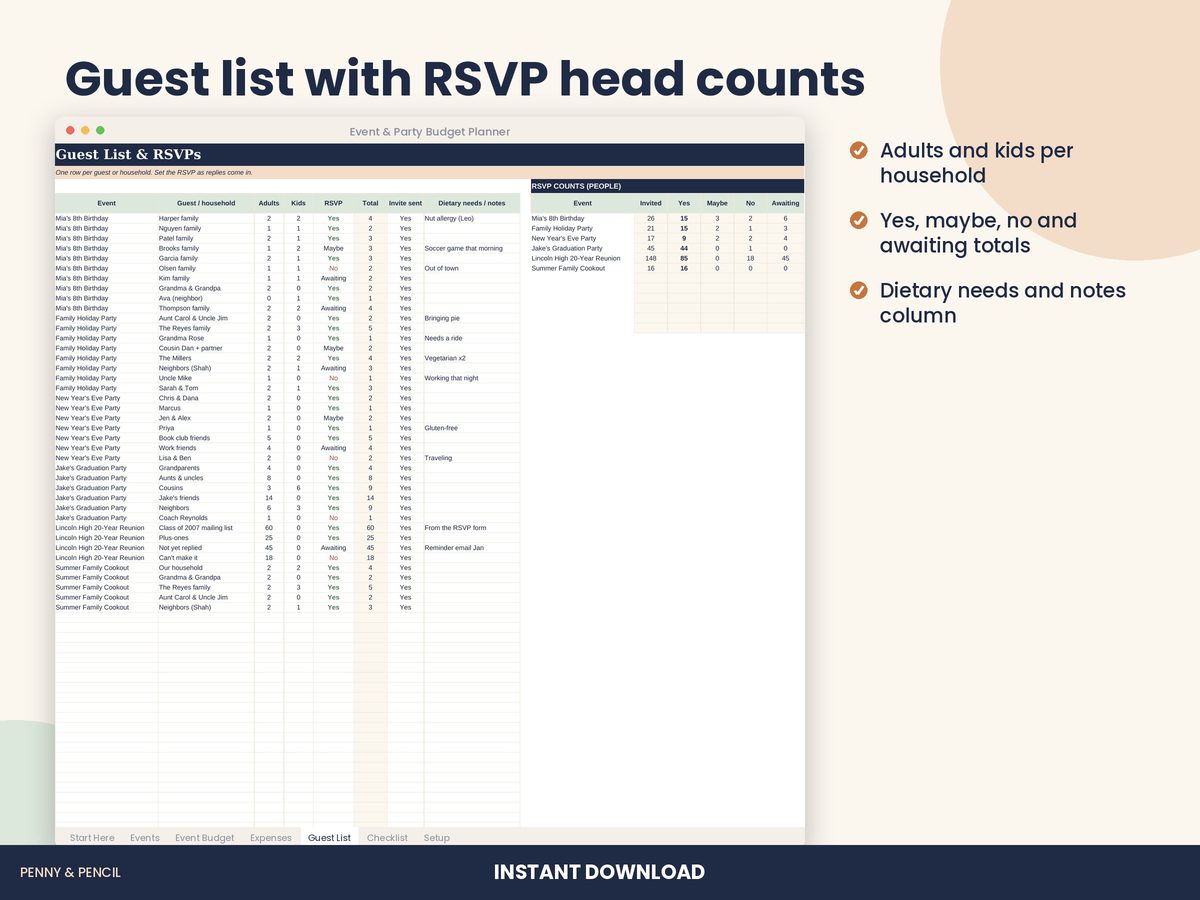Click the Marcus guest cell

click(206, 408)
